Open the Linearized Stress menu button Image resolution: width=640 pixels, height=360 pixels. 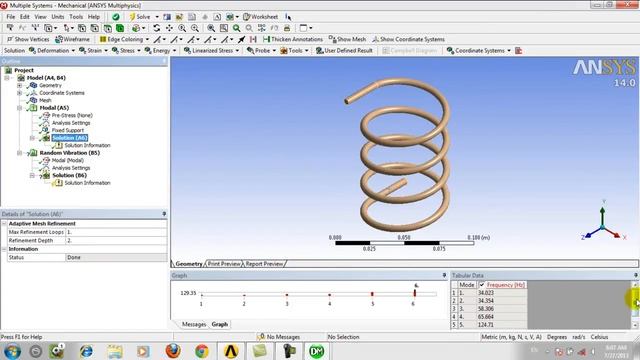(211, 51)
